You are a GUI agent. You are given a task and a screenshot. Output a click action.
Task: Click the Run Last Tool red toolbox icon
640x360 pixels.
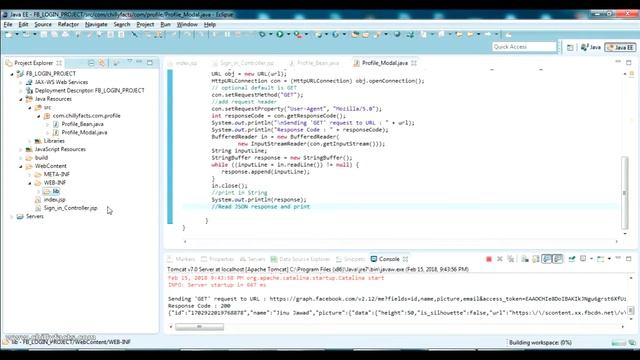click(x=298, y=35)
